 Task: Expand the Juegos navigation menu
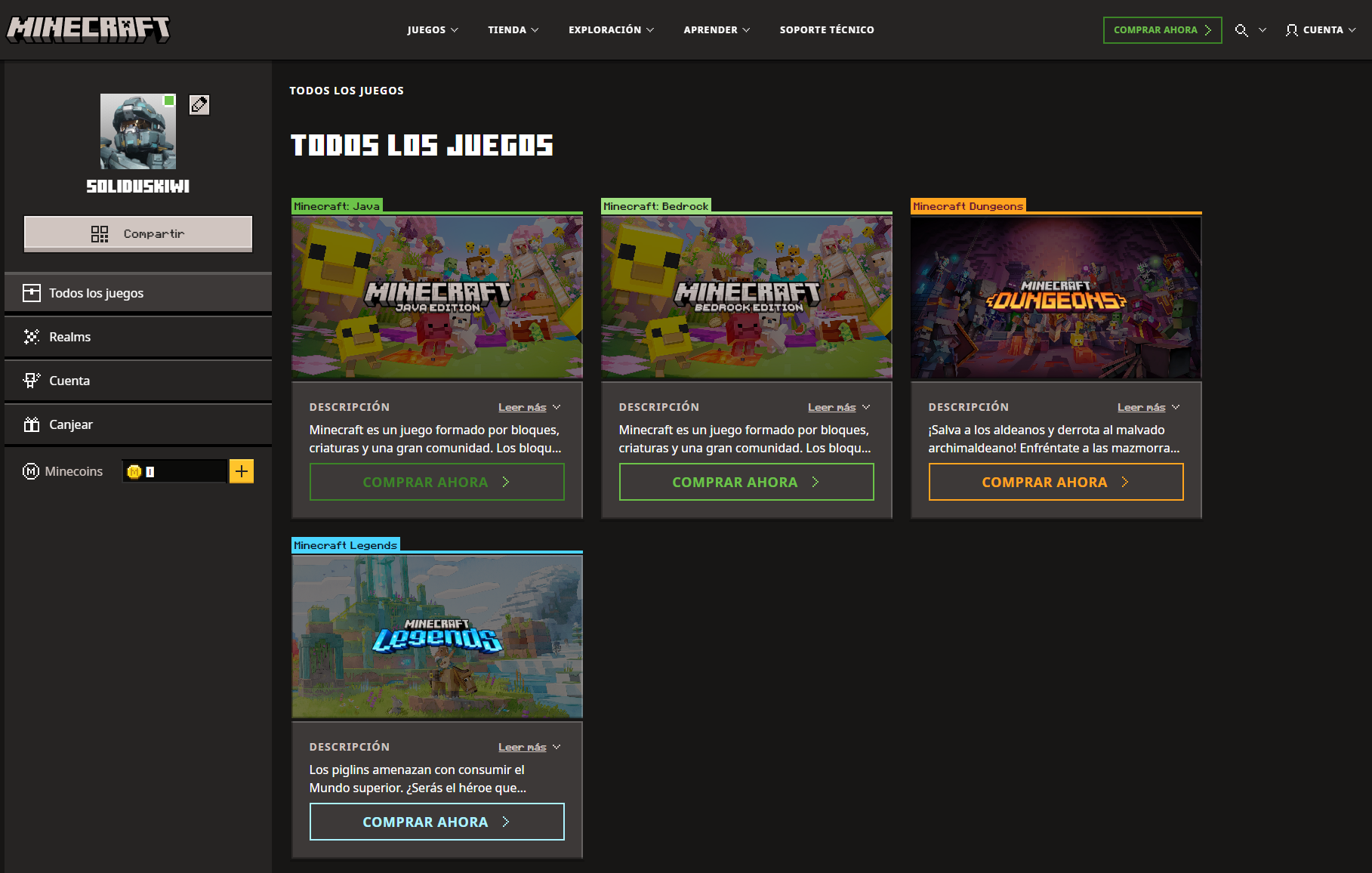(433, 30)
